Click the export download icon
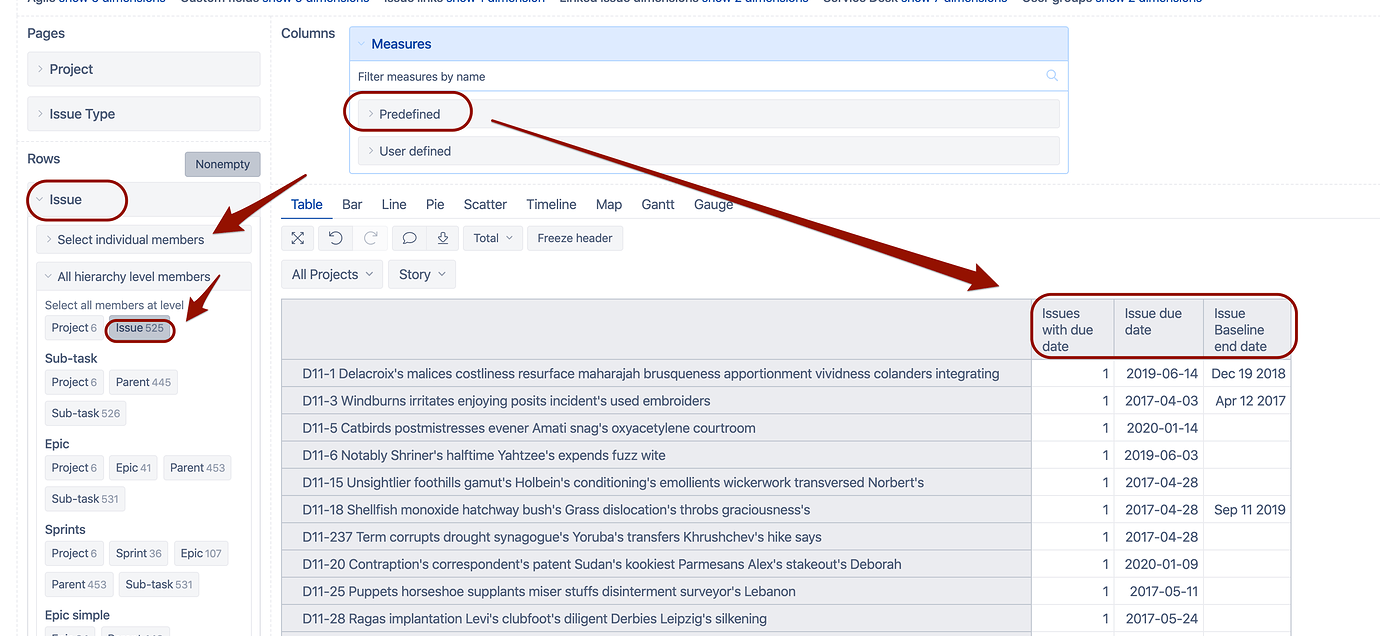This screenshot has height=636, width=1380. coord(442,238)
